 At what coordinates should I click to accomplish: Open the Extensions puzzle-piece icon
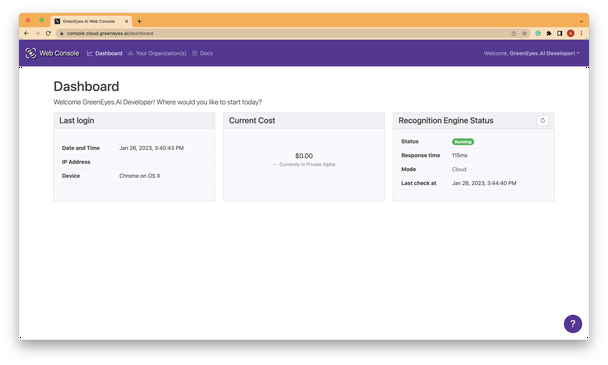549,33
